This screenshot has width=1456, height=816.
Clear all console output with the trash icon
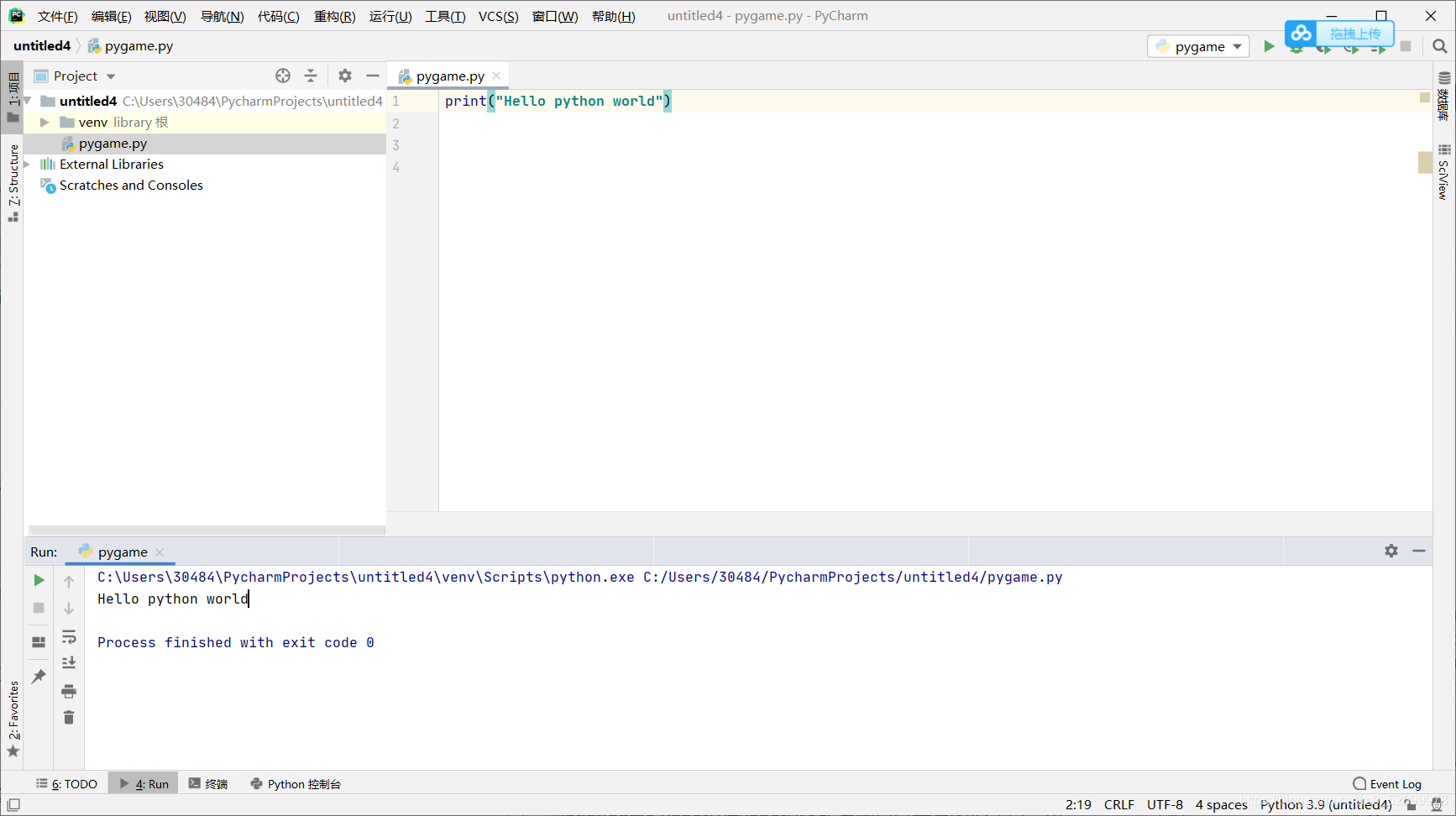(x=69, y=718)
